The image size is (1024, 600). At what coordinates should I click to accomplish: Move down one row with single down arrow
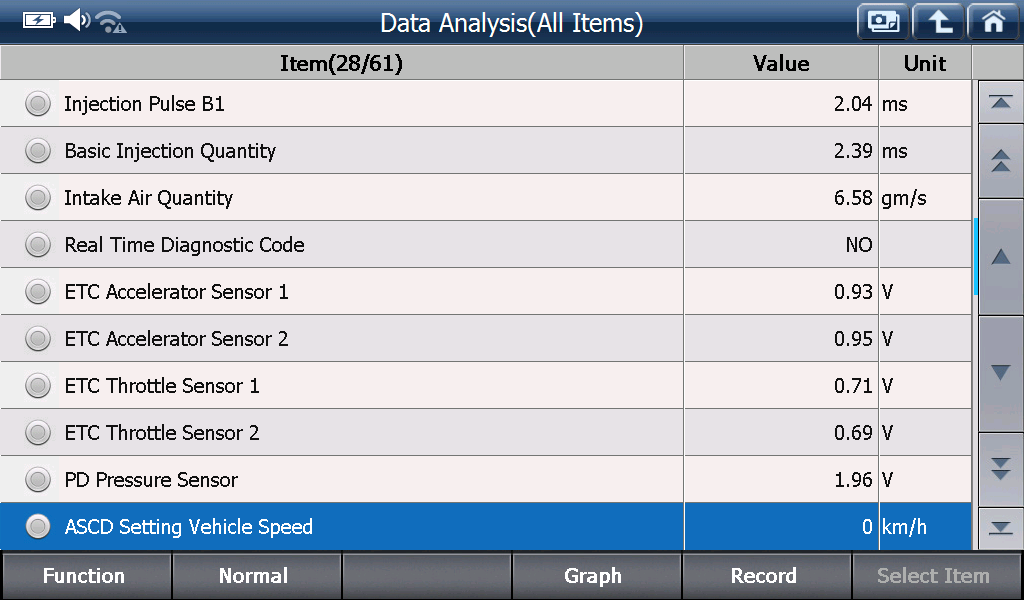click(1000, 373)
